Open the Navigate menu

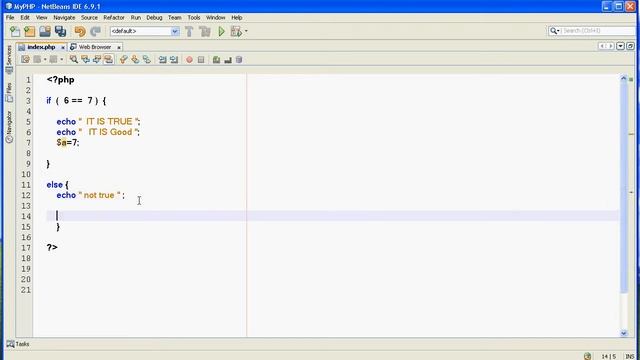pos(64,18)
